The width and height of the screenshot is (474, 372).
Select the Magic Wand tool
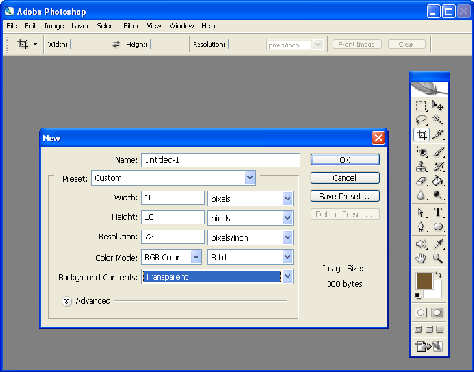click(437, 120)
